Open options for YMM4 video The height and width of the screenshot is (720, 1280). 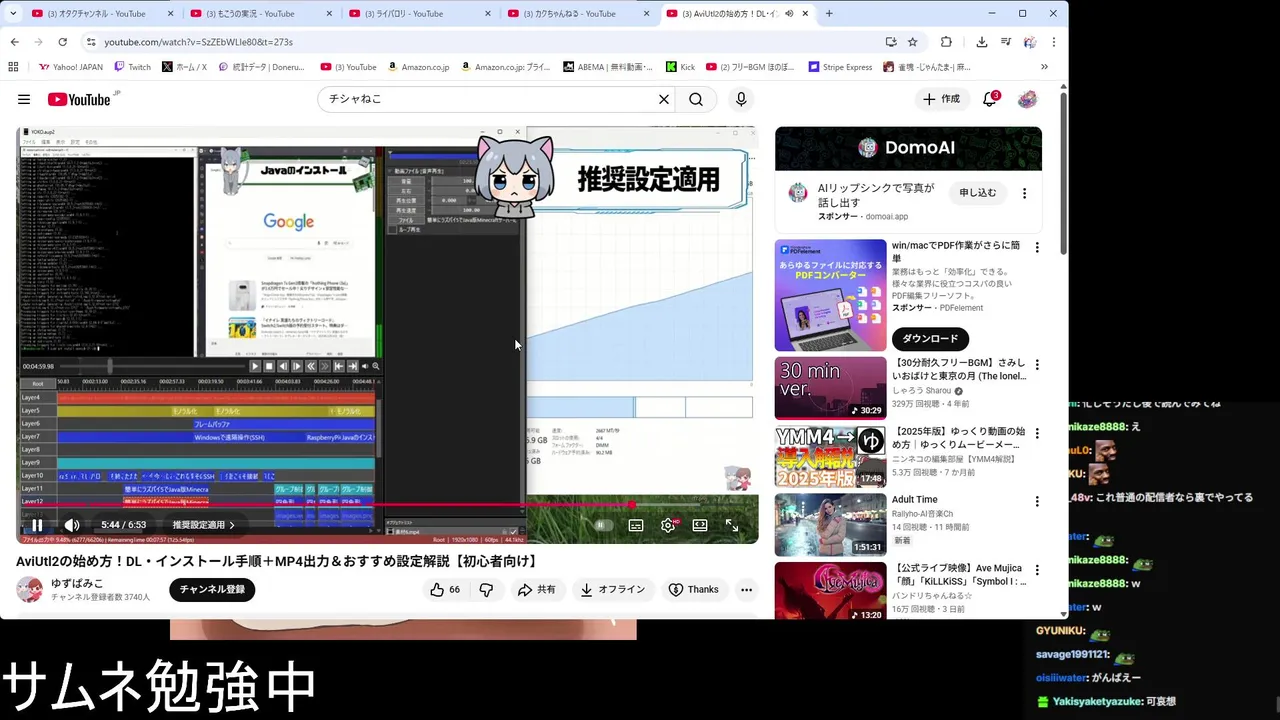pos(1036,434)
